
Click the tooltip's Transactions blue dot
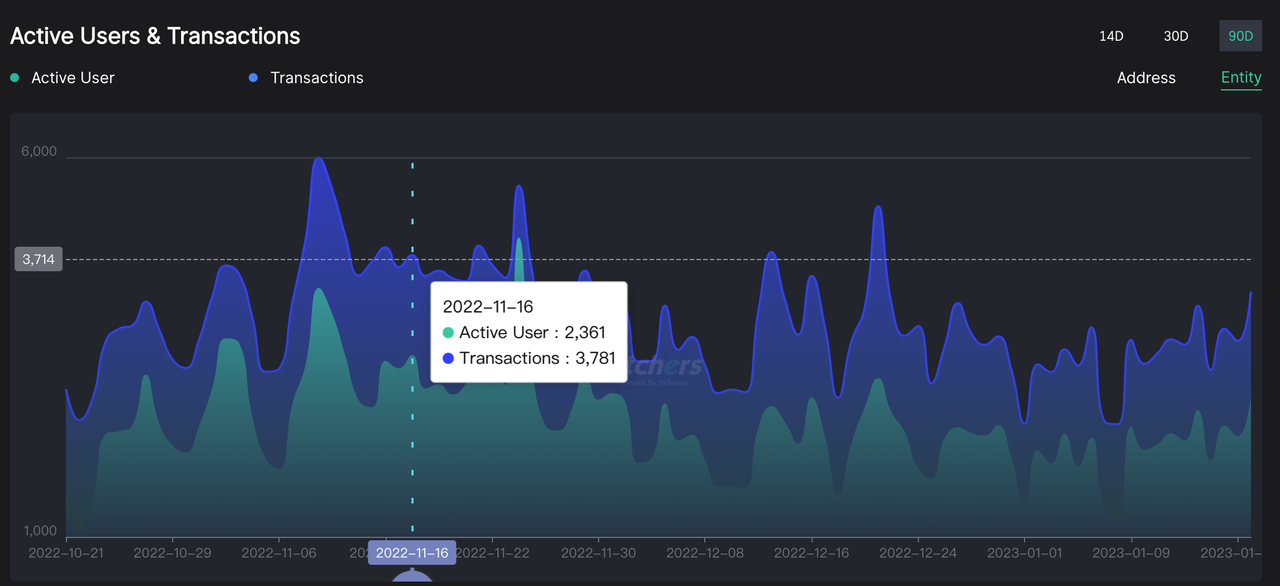coord(448,359)
